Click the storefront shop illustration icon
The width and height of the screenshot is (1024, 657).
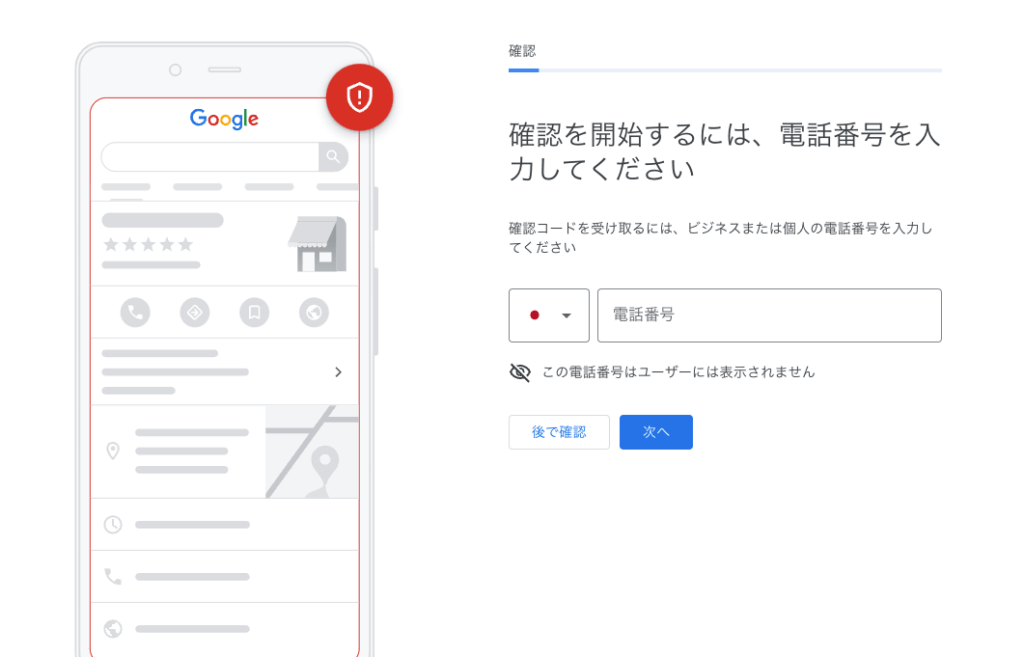pos(317,244)
